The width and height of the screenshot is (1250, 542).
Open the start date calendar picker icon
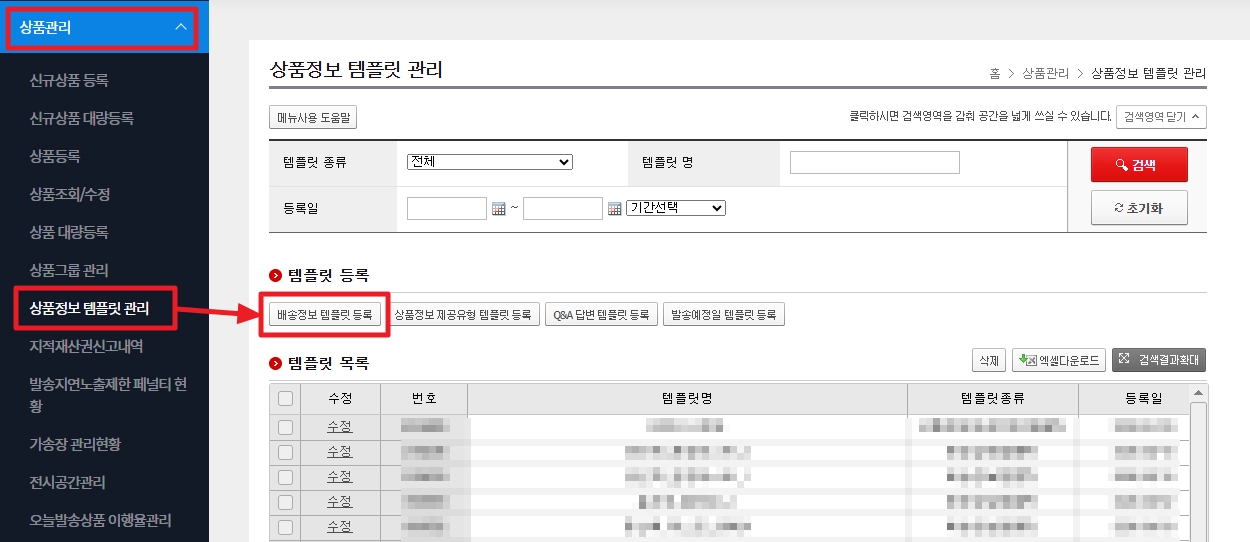[499, 209]
